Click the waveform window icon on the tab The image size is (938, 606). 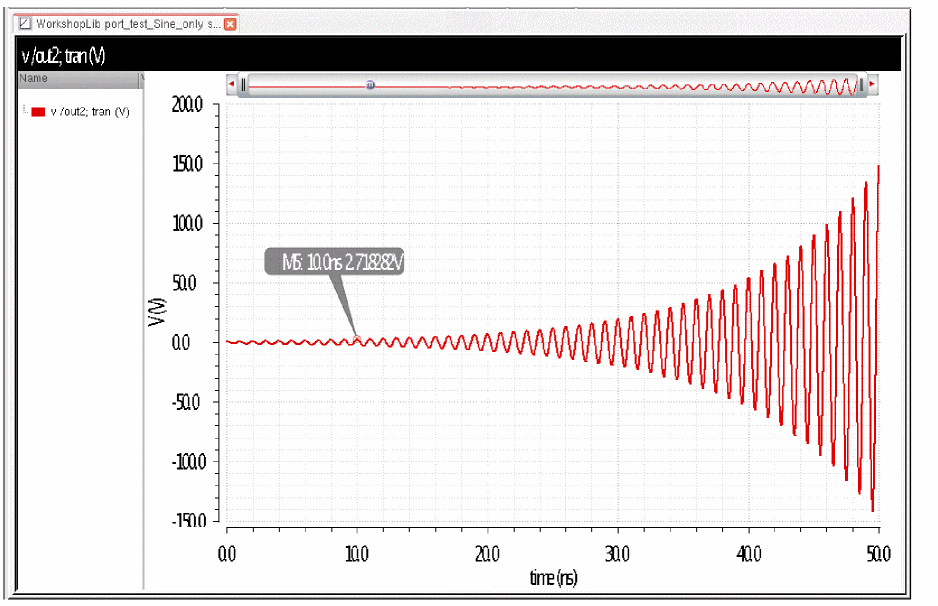25,24
